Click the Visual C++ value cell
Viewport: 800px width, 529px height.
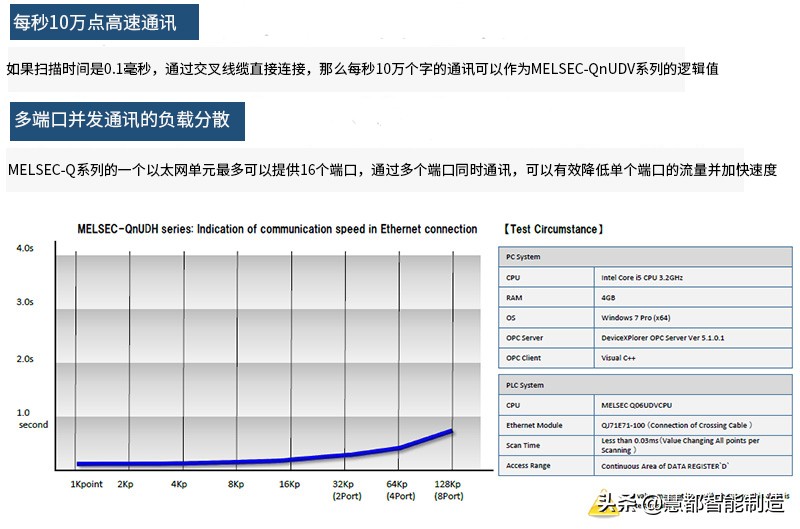point(693,358)
